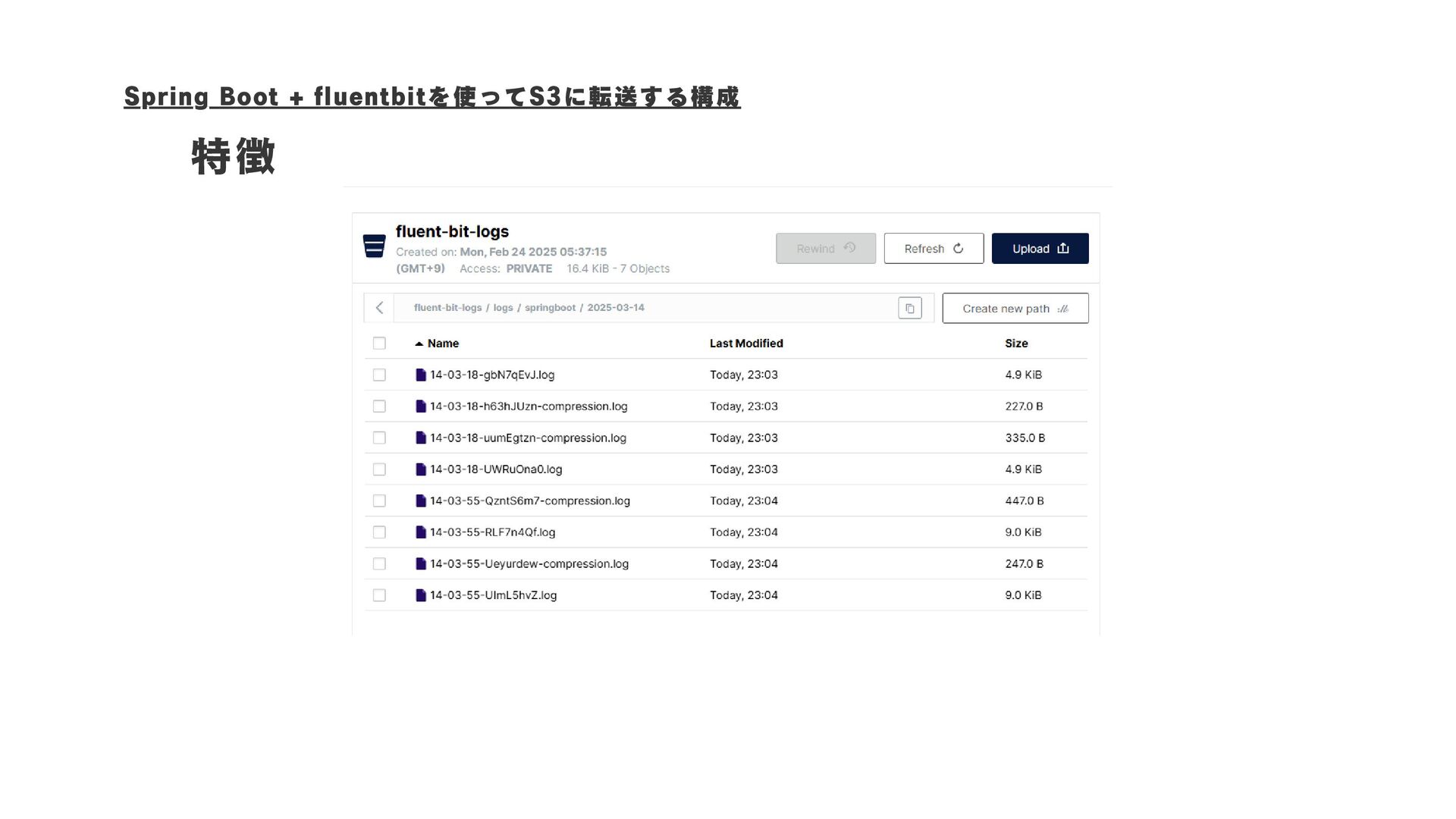Image resolution: width=1456 pixels, height=819 pixels.
Task: Click the PRIVATE access label
Action: [x=529, y=268]
